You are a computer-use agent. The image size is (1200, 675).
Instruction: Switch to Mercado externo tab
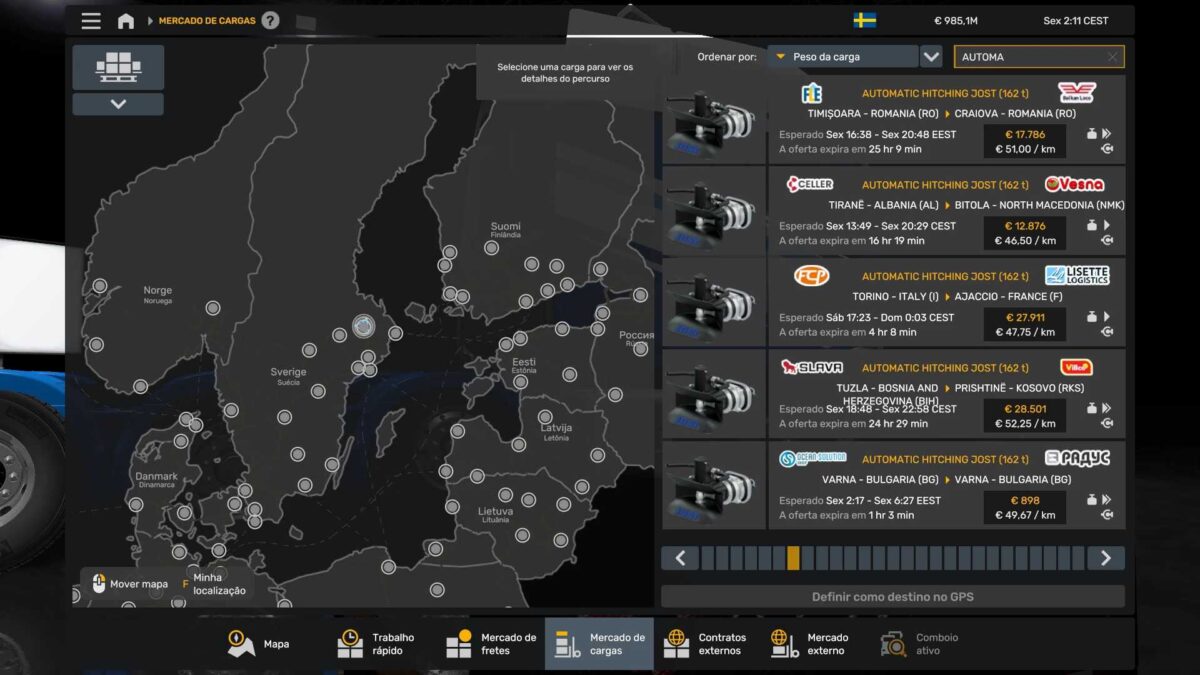[811, 644]
